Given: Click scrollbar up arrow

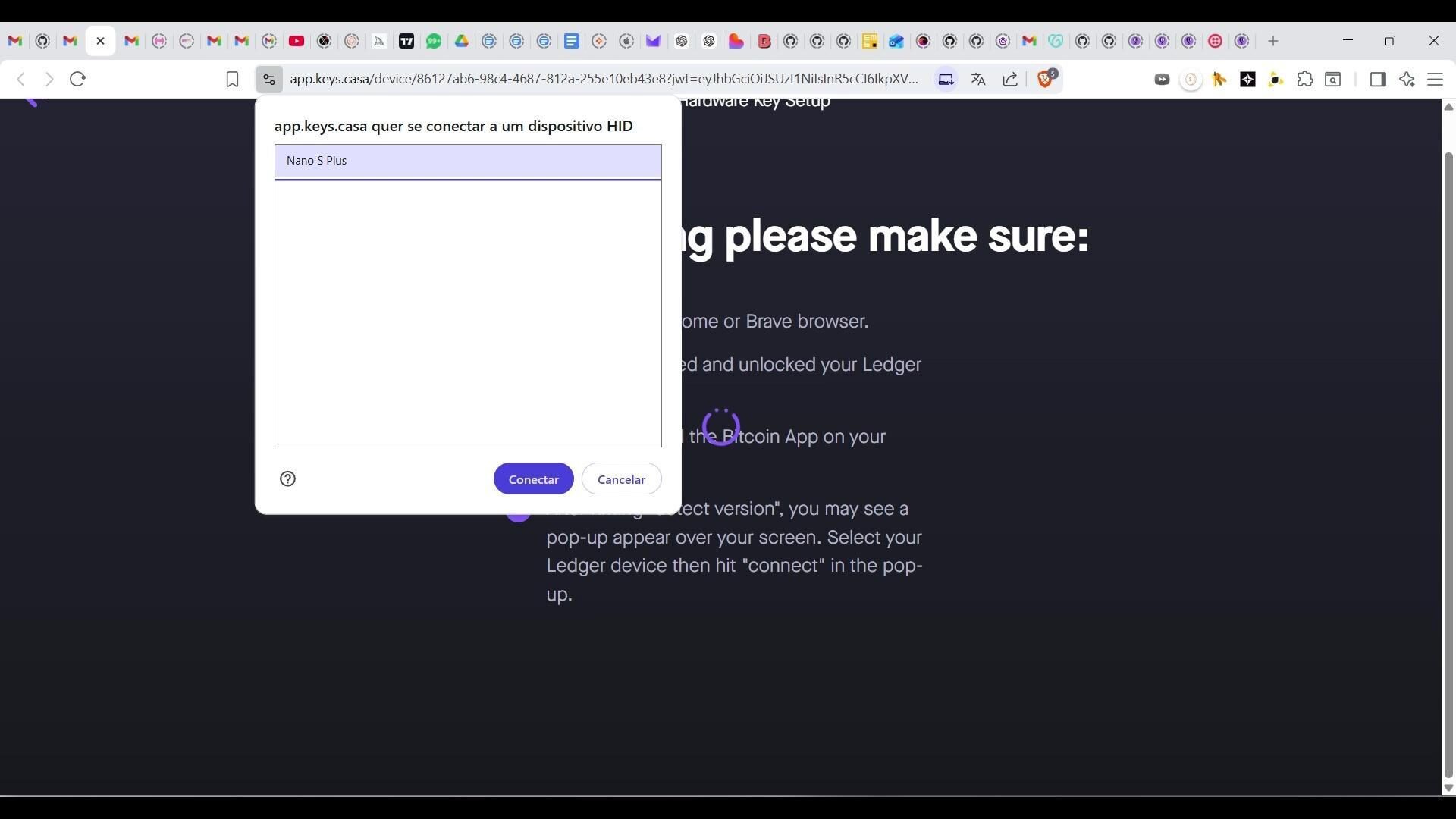Looking at the screenshot, I should (x=1448, y=107).
